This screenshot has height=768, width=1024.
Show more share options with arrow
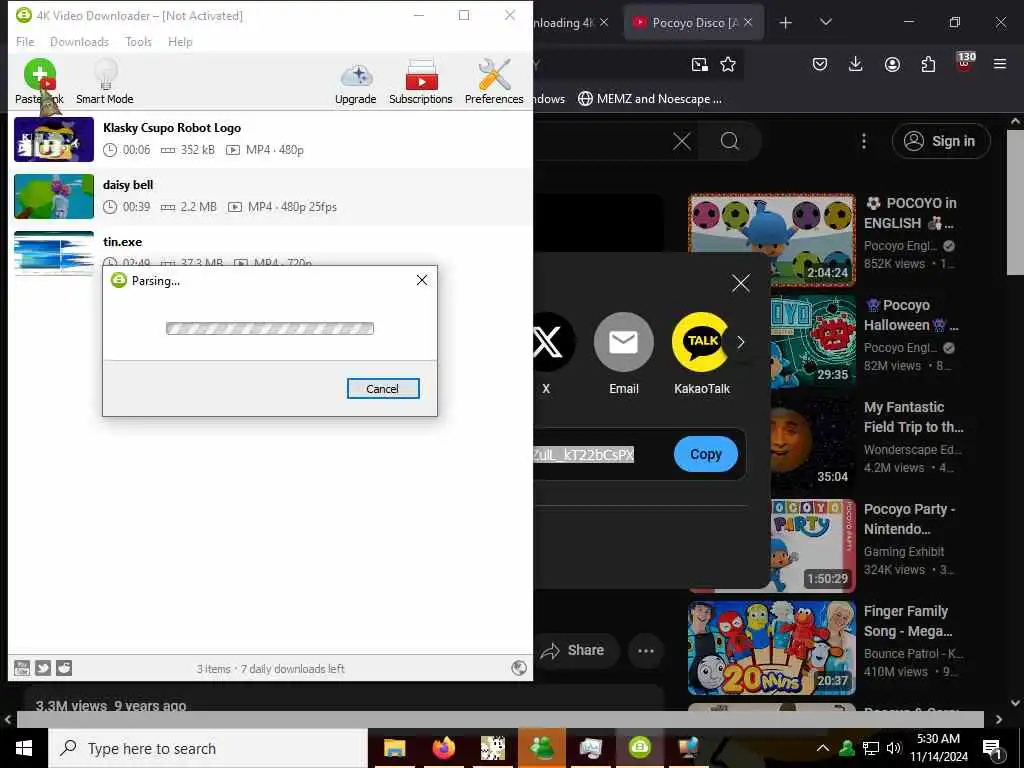coord(741,342)
